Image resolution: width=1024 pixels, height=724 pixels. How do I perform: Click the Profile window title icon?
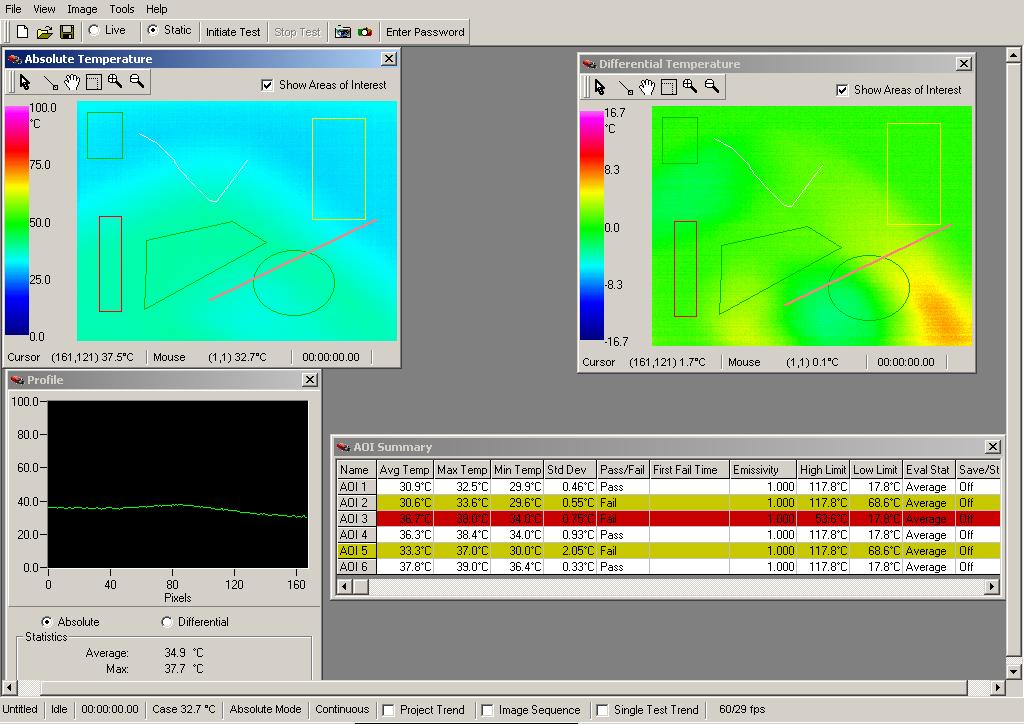(17, 380)
